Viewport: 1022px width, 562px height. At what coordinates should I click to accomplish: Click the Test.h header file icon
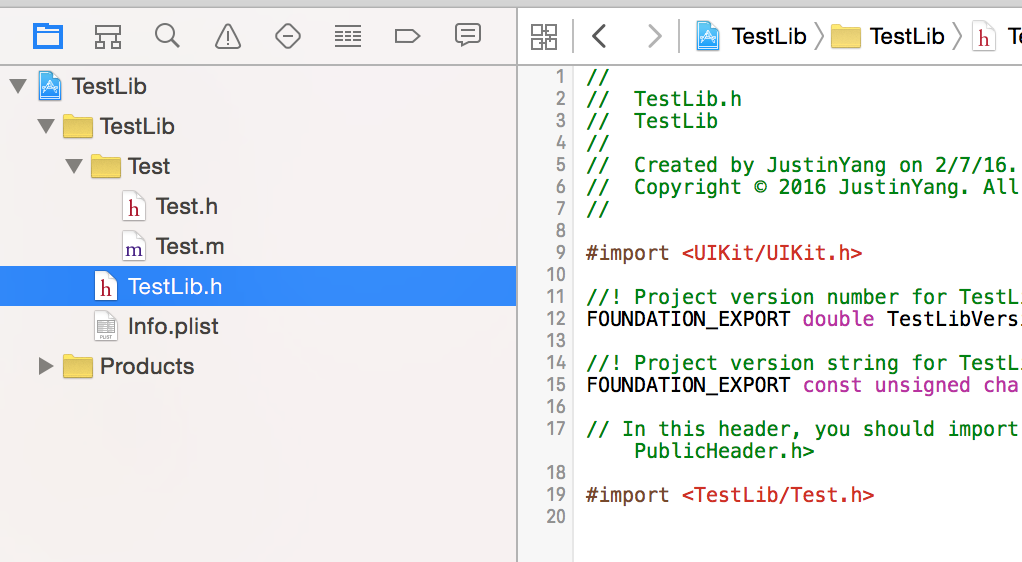(x=134, y=207)
